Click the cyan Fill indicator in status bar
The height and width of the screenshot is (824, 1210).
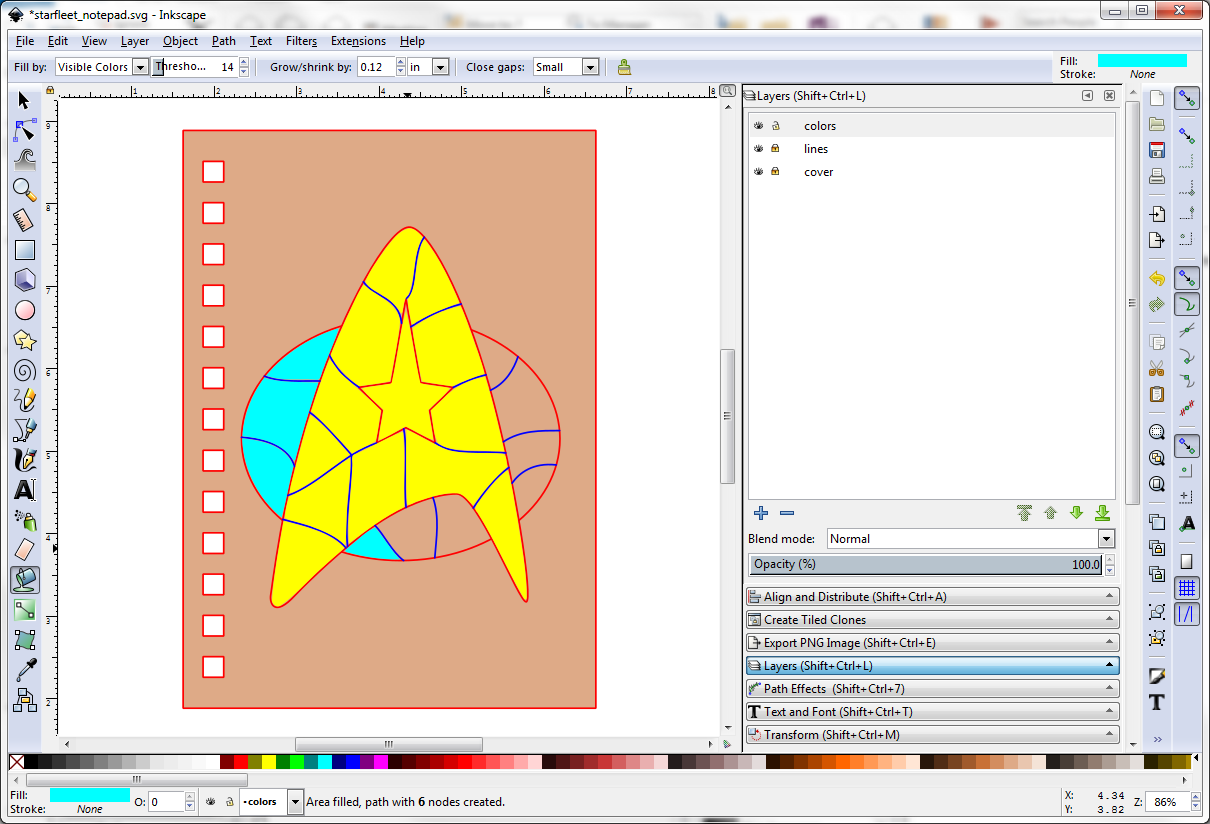click(89, 795)
